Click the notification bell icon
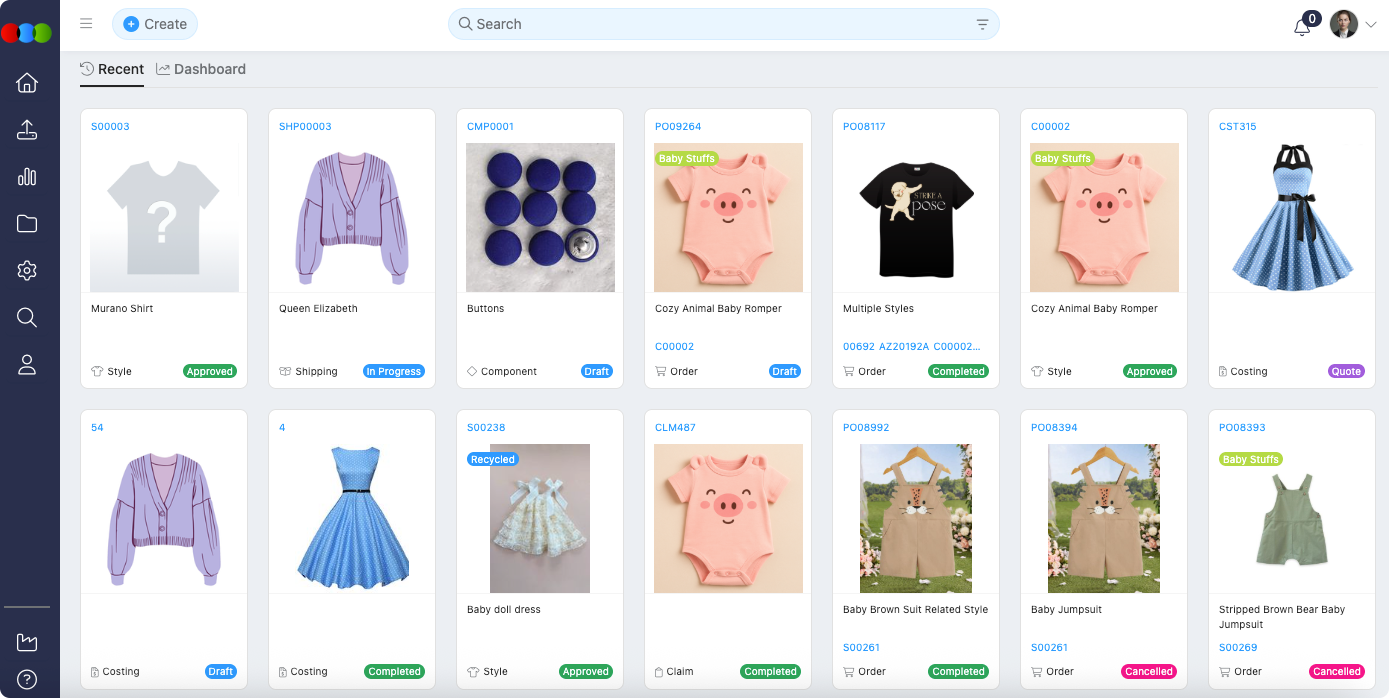 pyautogui.click(x=1302, y=27)
